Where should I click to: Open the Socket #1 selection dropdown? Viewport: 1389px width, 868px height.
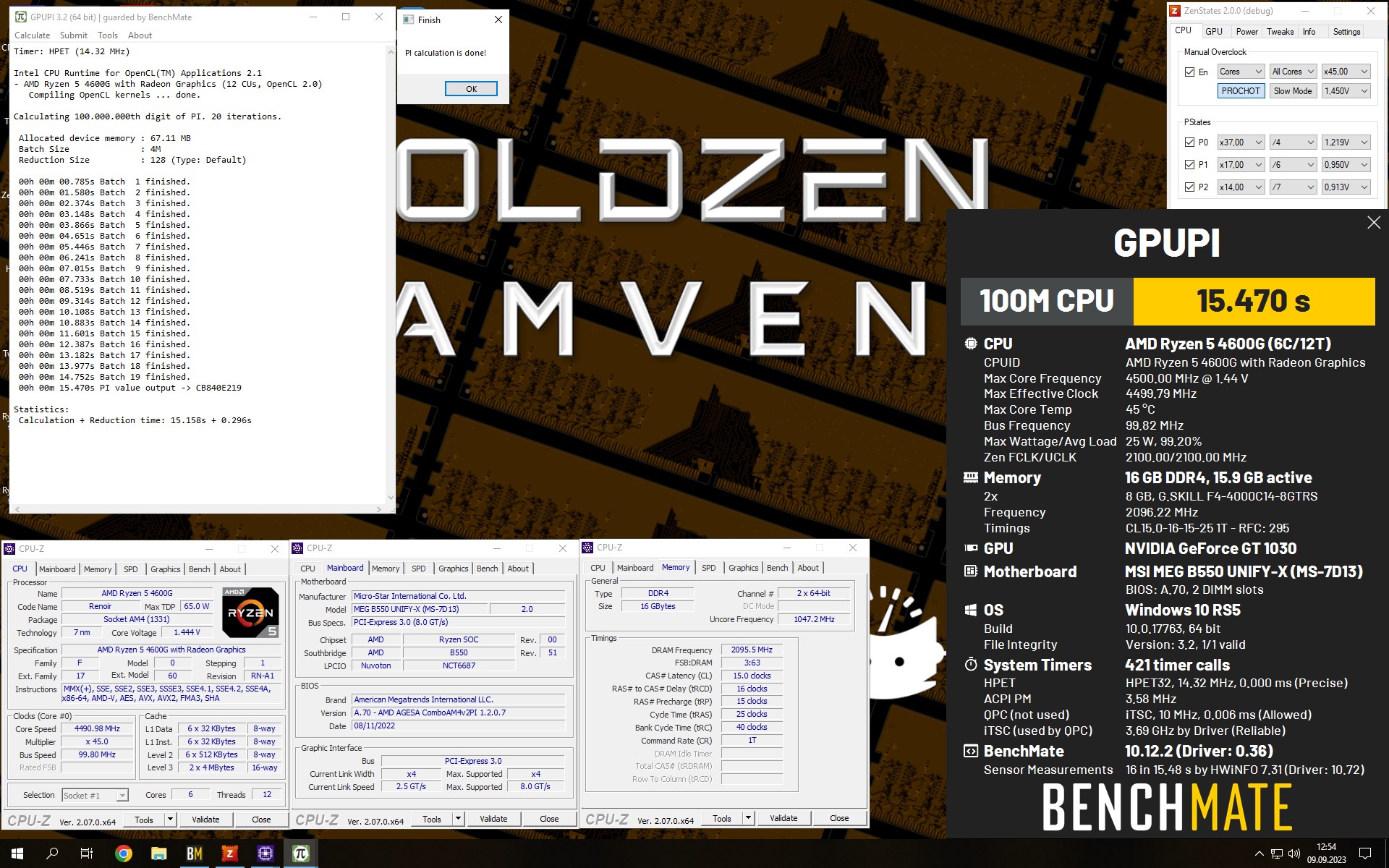pyautogui.click(x=95, y=795)
